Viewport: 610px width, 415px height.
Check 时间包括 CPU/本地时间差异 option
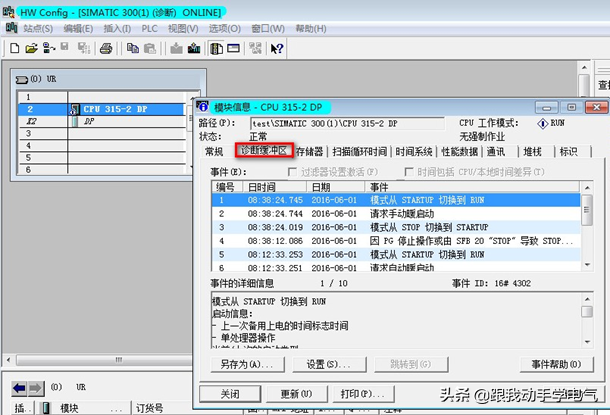click(x=409, y=172)
